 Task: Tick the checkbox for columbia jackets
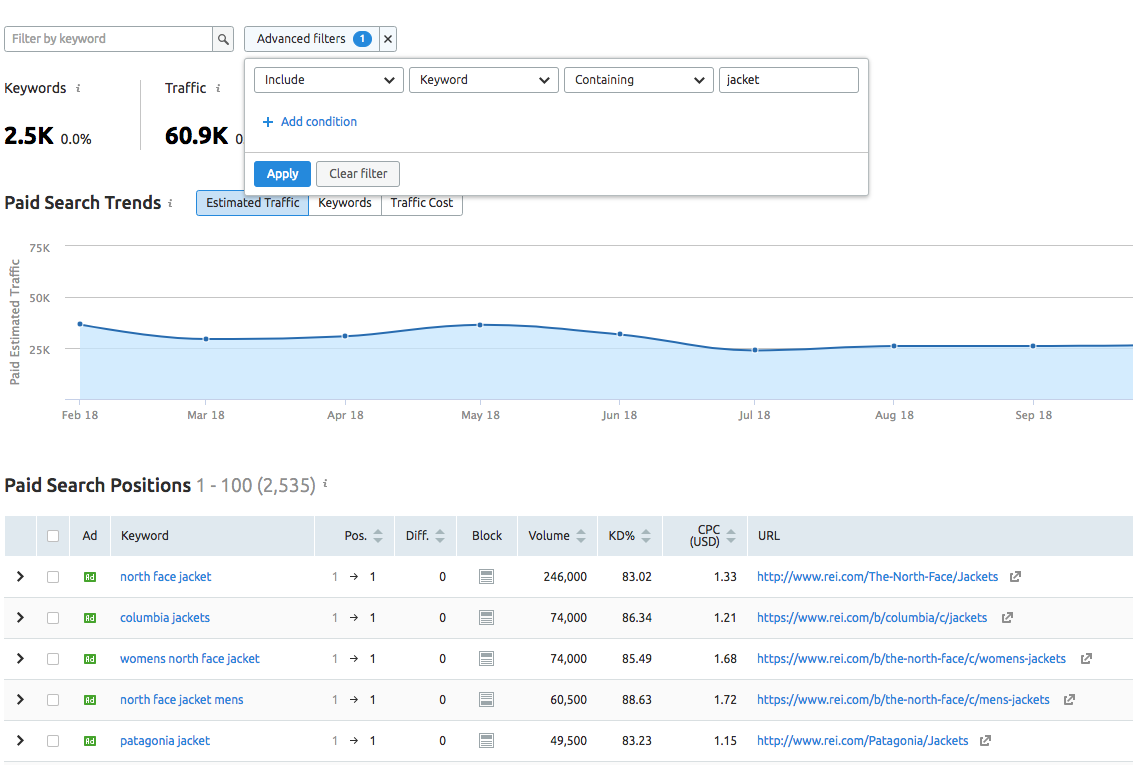pos(53,618)
